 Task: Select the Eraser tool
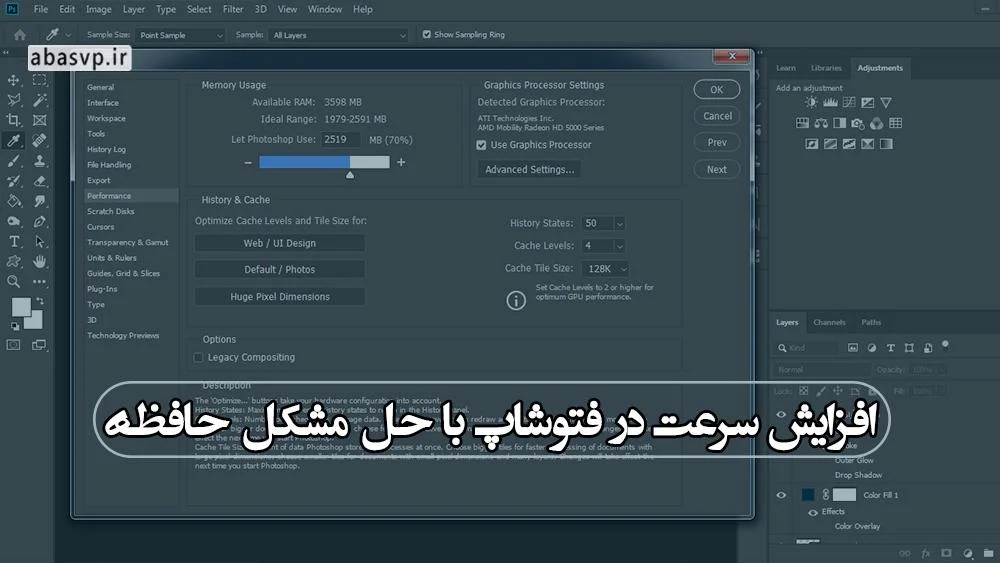point(40,181)
